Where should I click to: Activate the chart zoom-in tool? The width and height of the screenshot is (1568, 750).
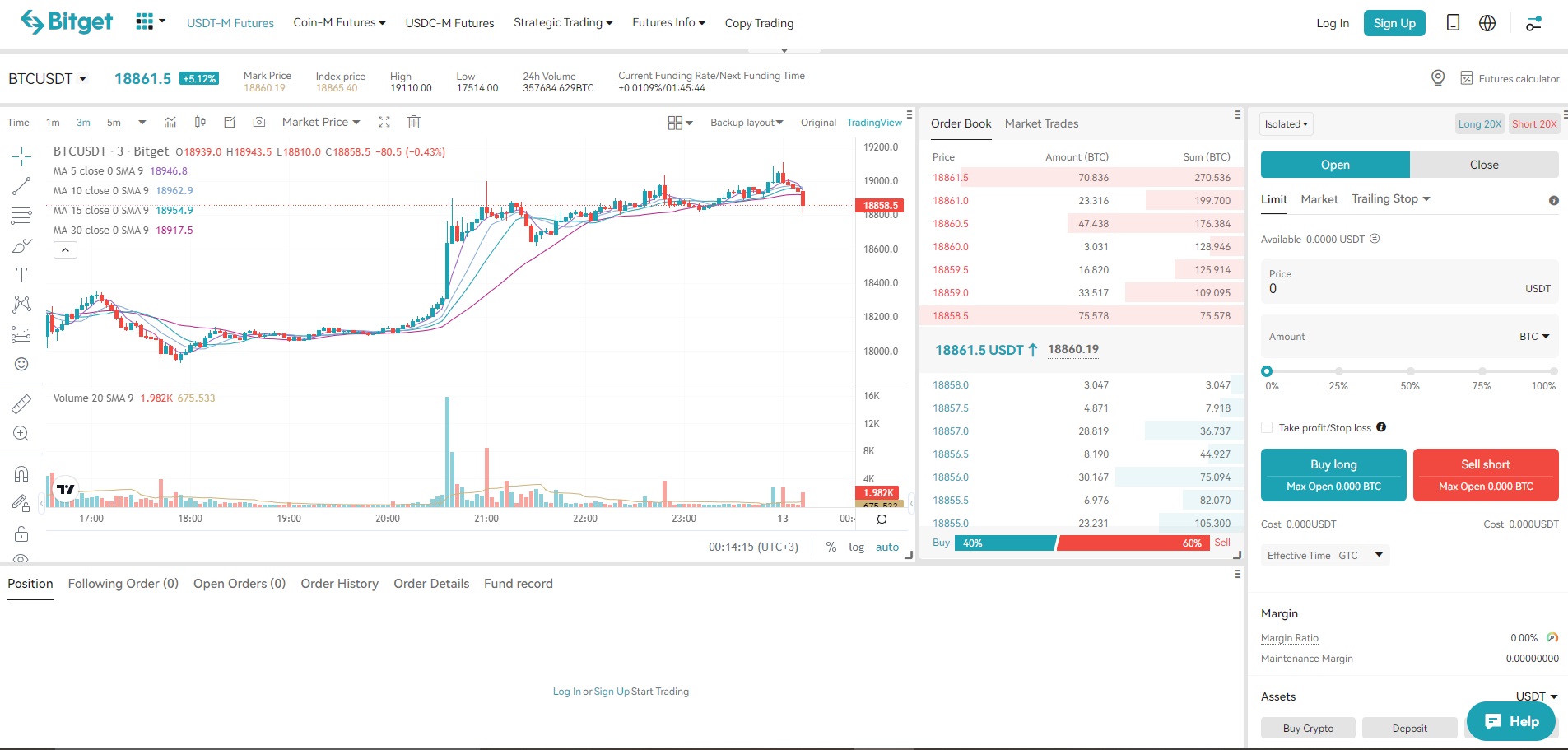tap(22, 433)
